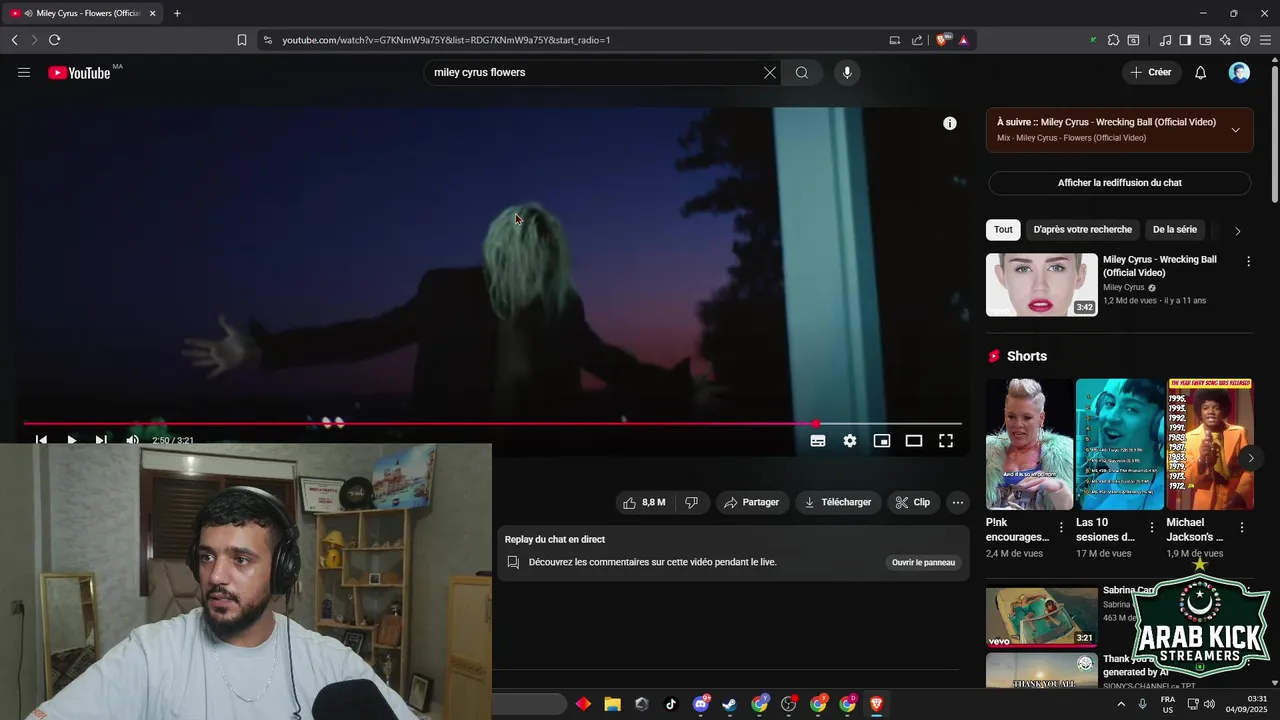
Task: Show video info card icon
Action: (950, 123)
